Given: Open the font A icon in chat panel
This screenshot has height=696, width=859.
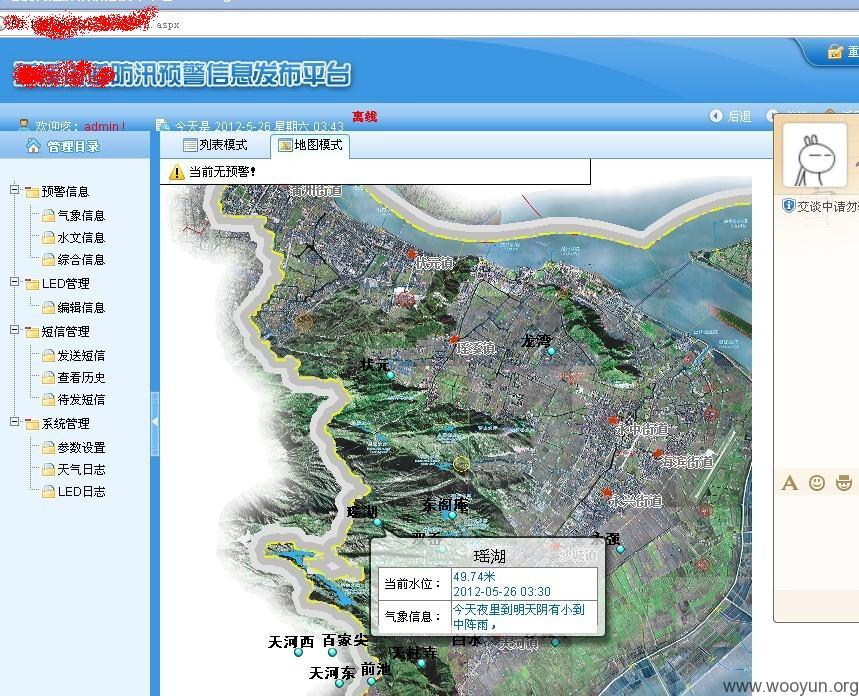Looking at the screenshot, I should pos(789,483).
